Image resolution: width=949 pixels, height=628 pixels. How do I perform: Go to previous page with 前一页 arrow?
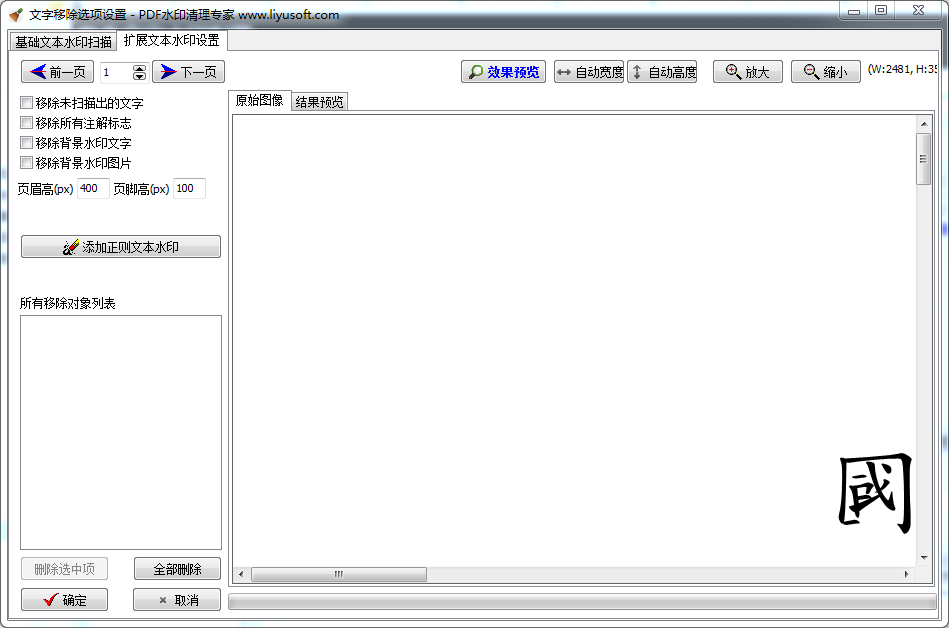click(x=56, y=71)
